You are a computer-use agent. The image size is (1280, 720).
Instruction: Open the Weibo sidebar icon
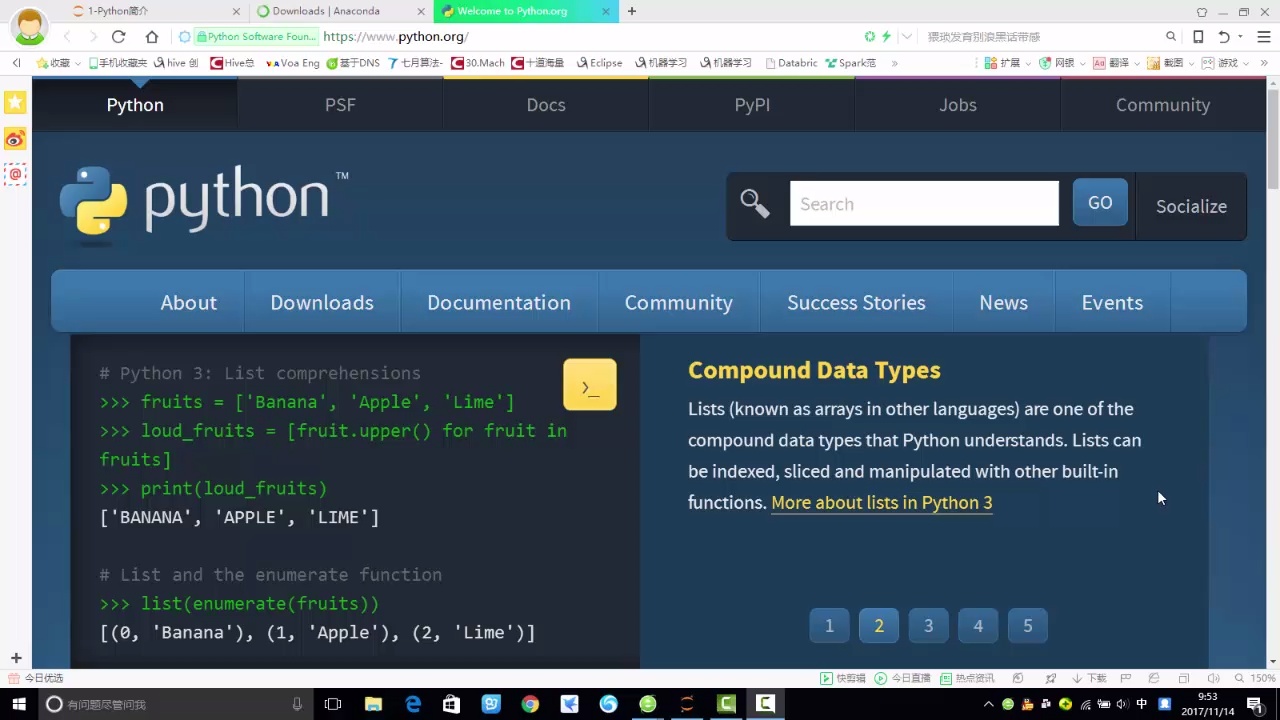click(15, 139)
